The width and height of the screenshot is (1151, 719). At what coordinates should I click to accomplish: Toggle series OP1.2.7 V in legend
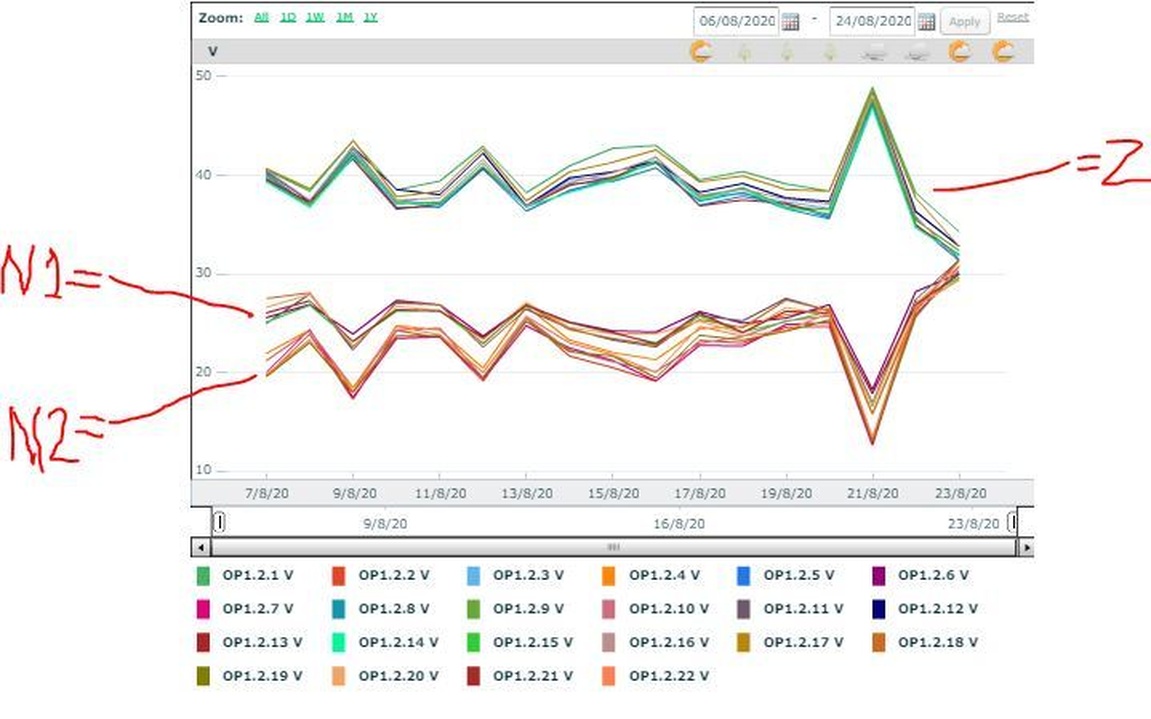tap(246, 609)
